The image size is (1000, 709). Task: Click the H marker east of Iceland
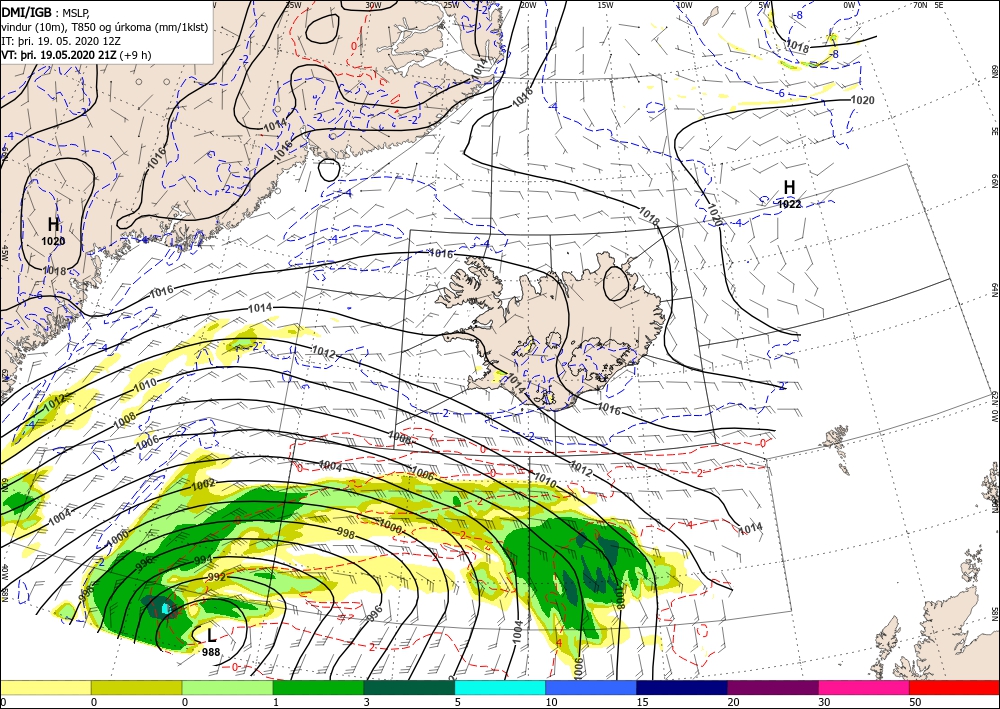[x=790, y=187]
